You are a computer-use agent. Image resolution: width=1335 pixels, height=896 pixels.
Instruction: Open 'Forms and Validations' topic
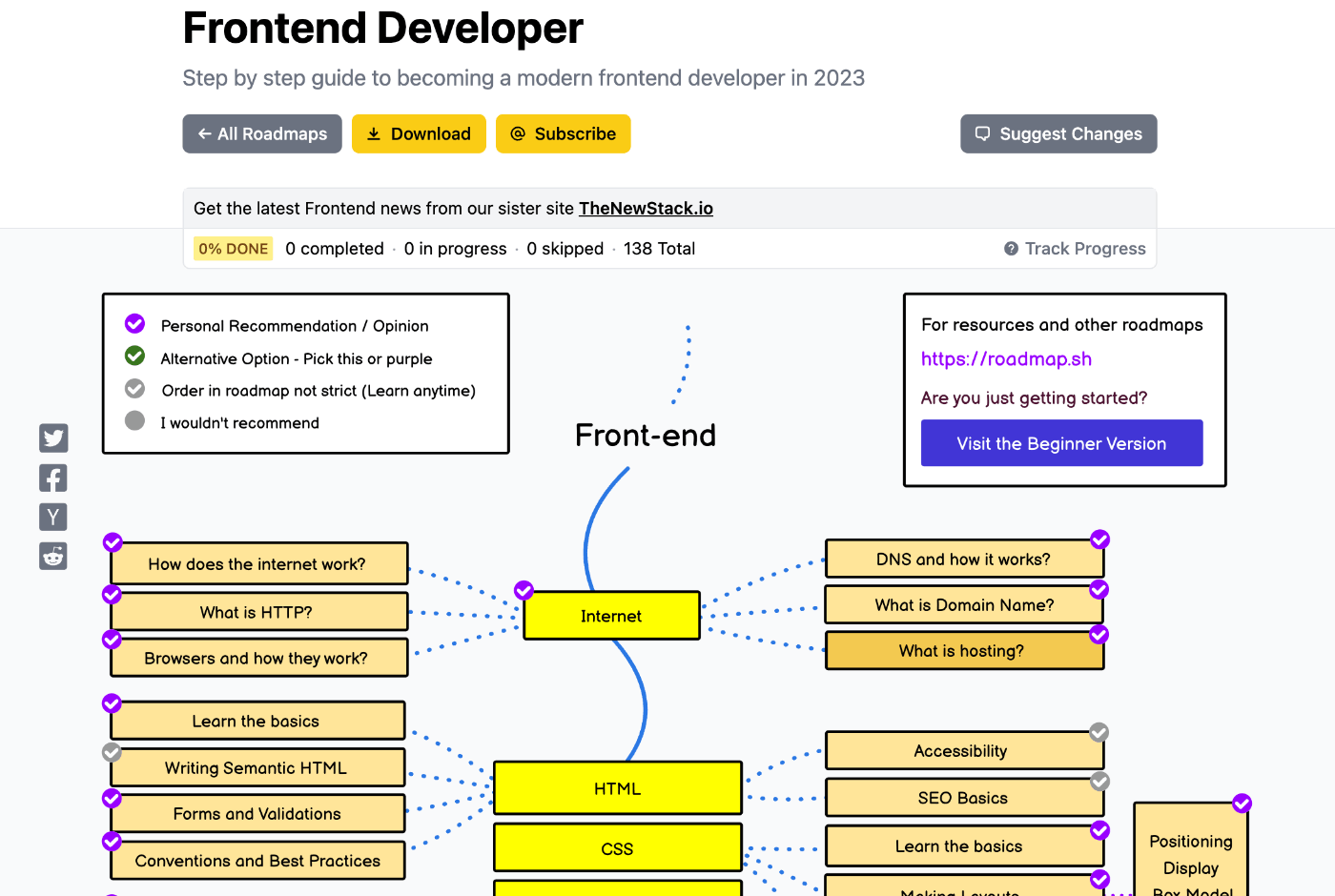pyautogui.click(x=257, y=813)
